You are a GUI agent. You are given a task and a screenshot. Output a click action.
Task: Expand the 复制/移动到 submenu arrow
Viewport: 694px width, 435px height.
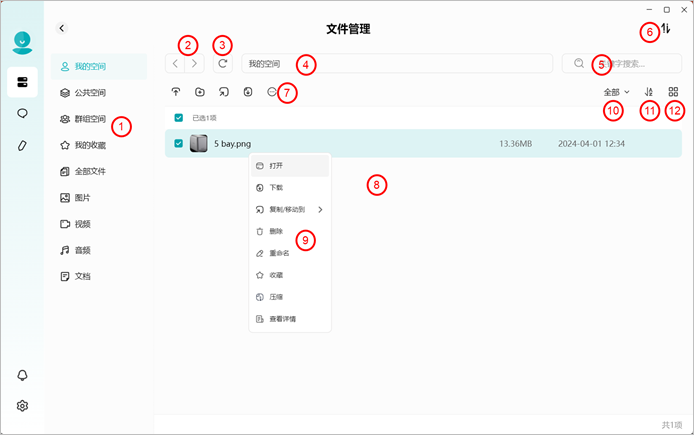click(320, 209)
